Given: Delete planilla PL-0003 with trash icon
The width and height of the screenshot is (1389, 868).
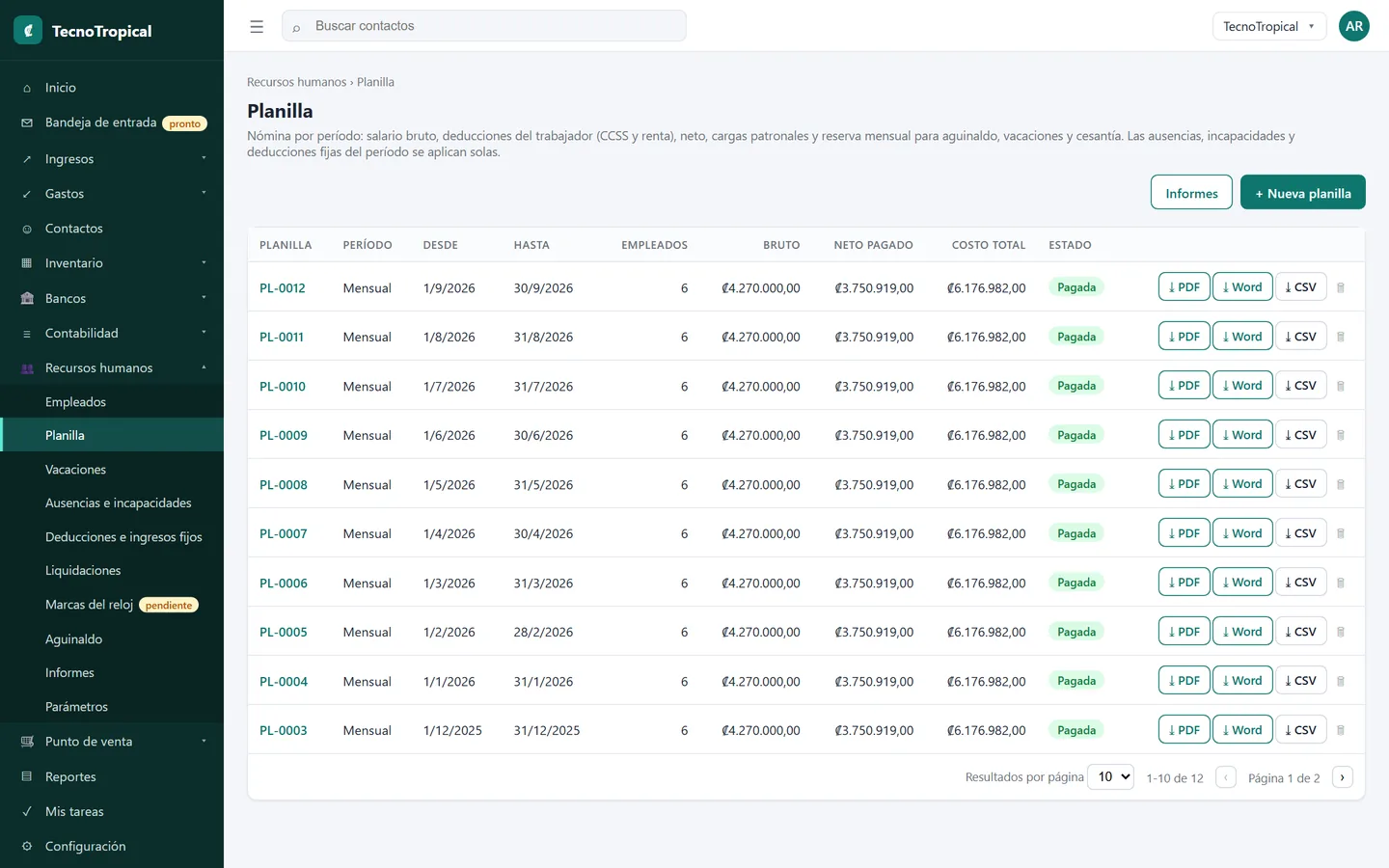Looking at the screenshot, I should click(x=1341, y=730).
